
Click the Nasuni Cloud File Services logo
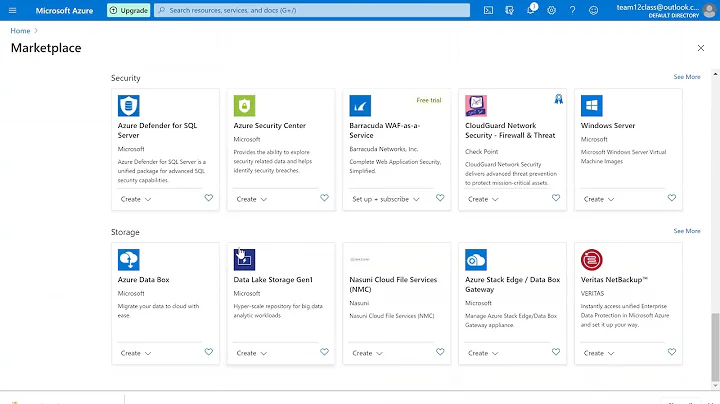click(360, 260)
